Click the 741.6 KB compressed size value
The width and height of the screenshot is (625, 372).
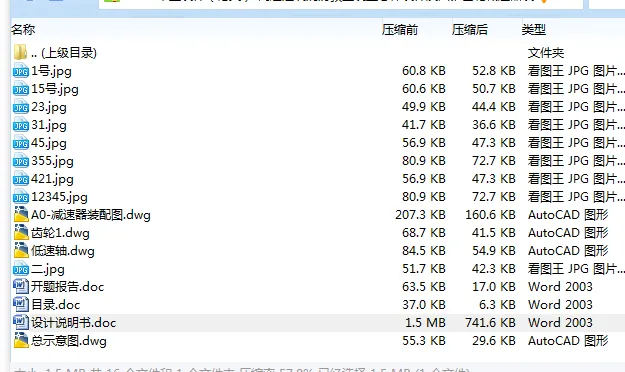click(x=490, y=322)
